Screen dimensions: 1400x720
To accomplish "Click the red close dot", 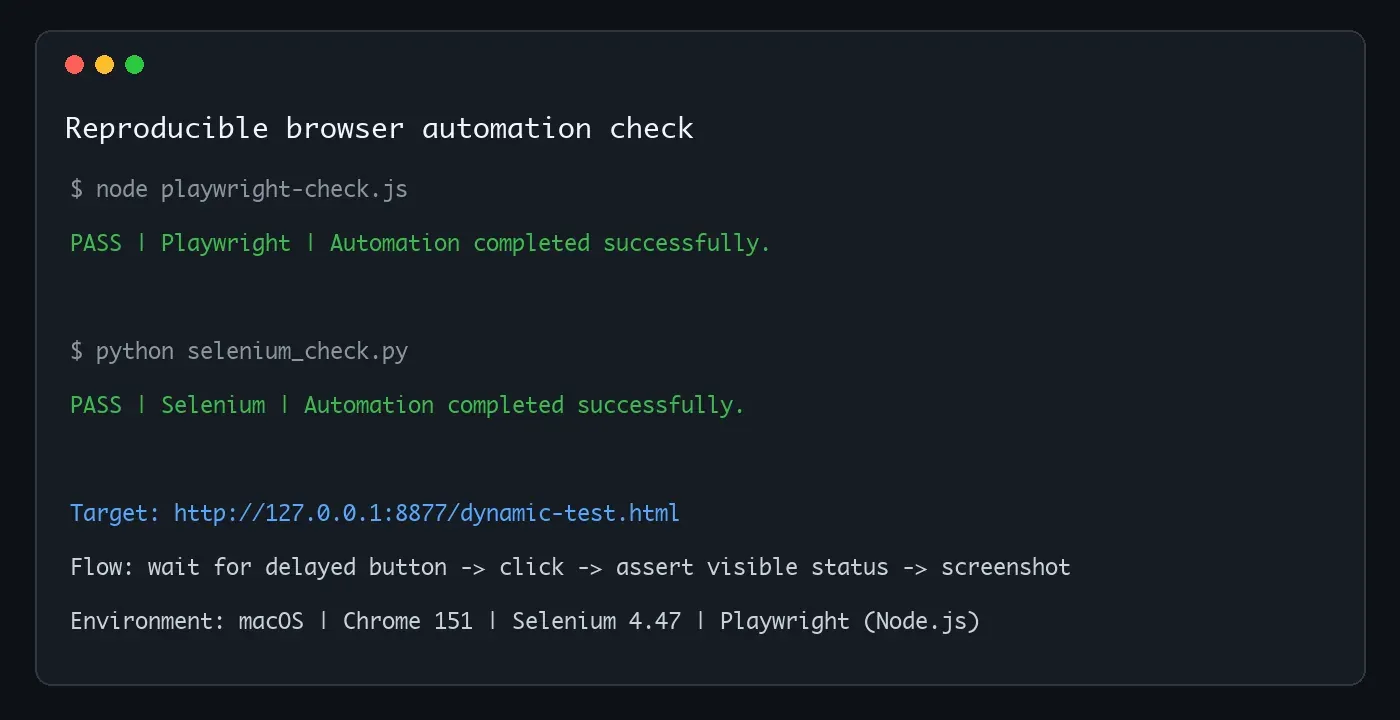I will click(x=75, y=65).
